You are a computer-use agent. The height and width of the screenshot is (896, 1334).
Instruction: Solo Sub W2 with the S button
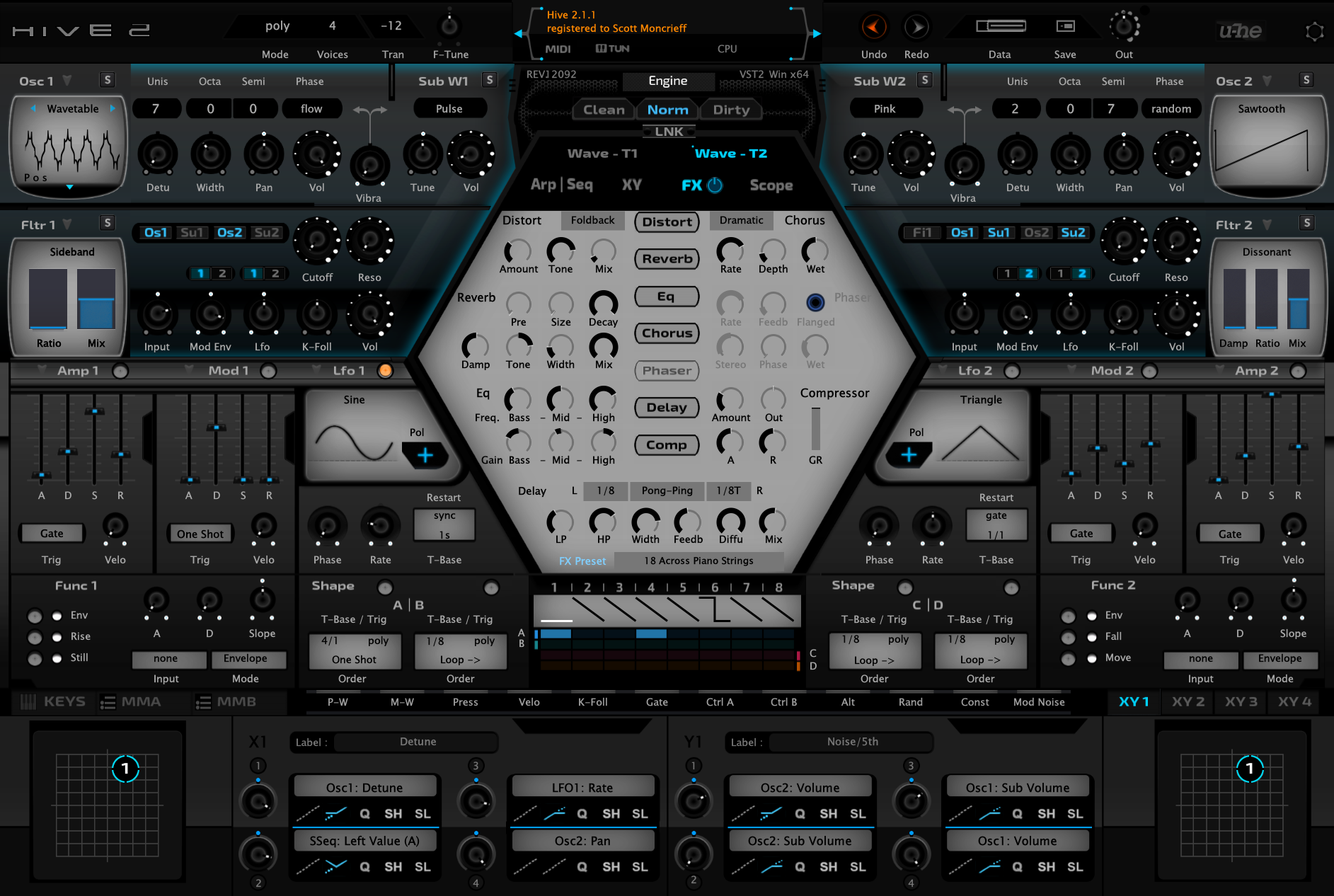point(924,80)
